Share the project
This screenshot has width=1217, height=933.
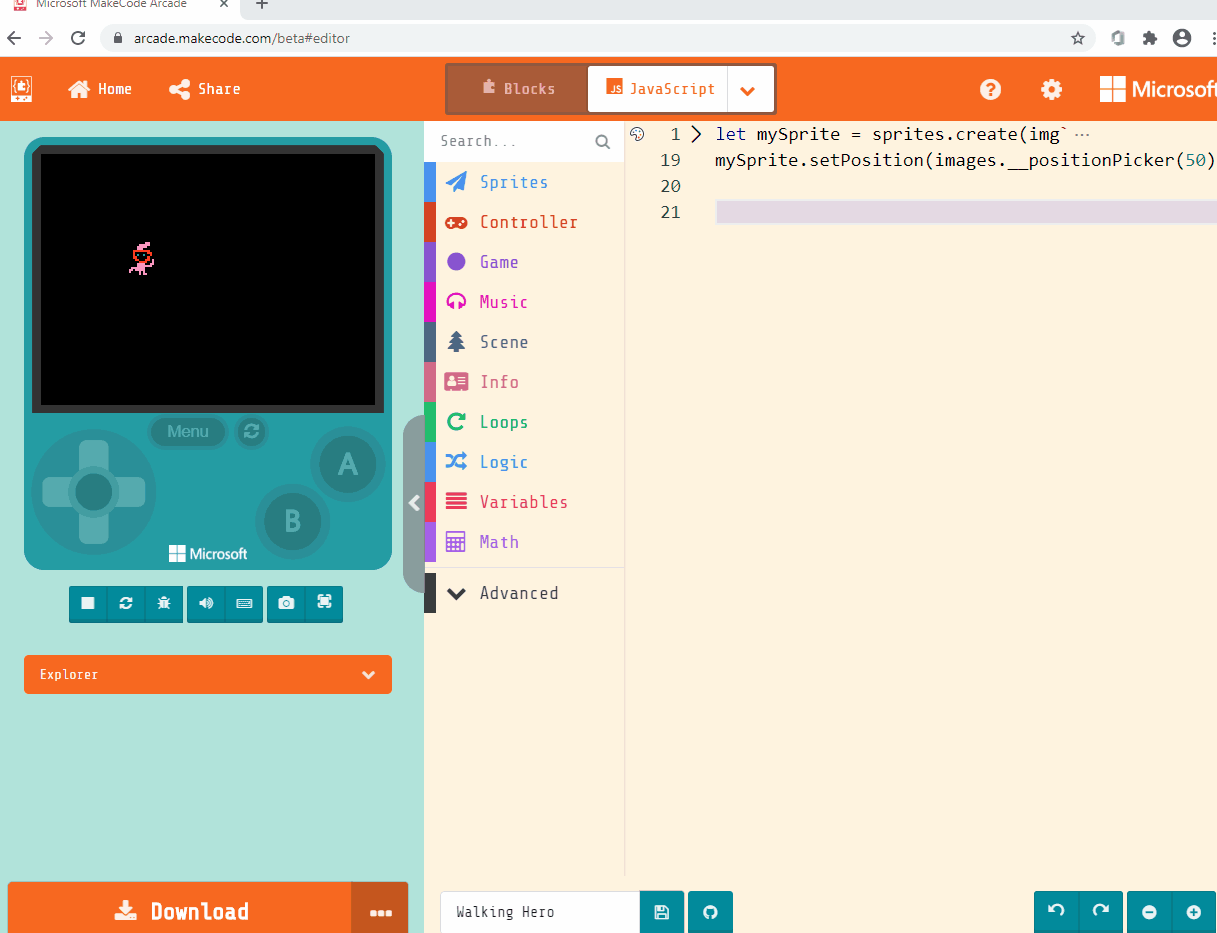pyautogui.click(x=204, y=89)
